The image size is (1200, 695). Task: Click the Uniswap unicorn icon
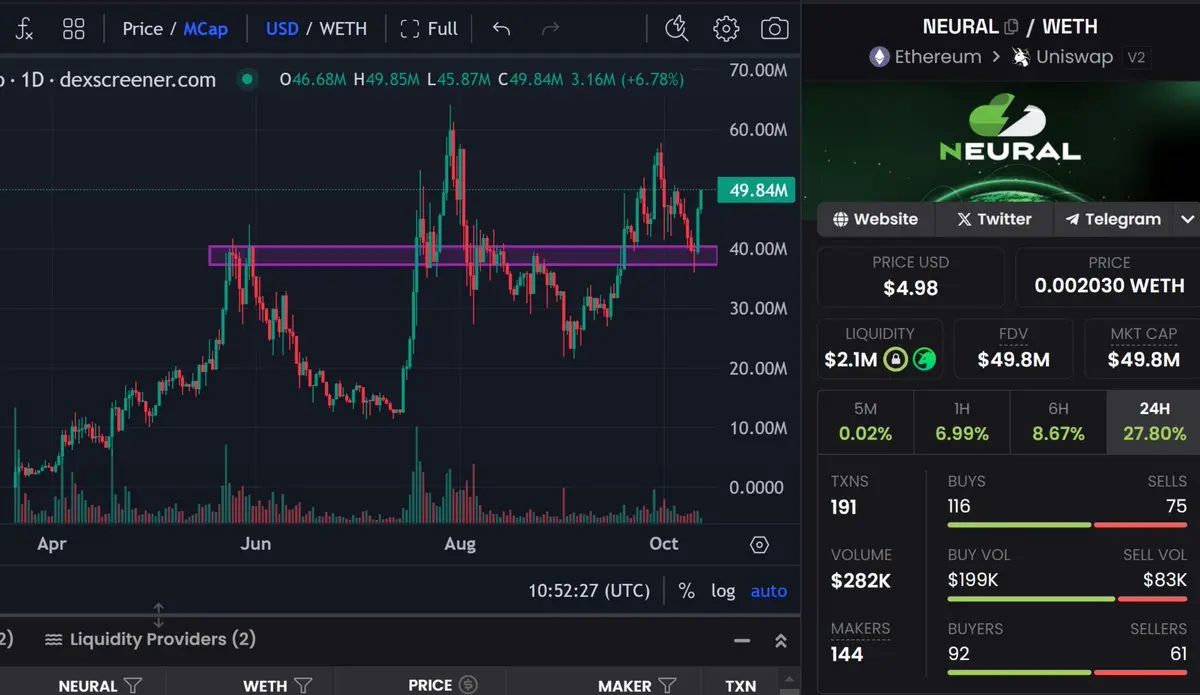click(1021, 57)
